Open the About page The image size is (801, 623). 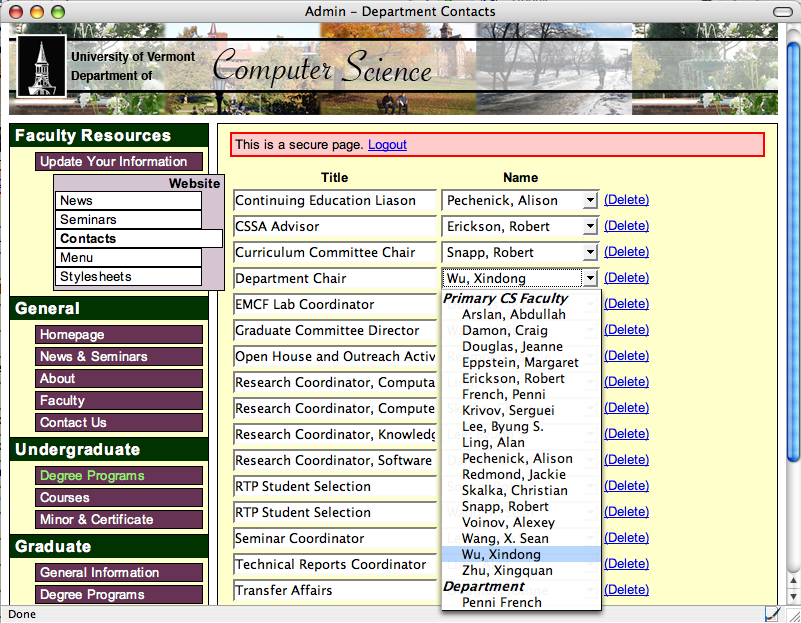click(x=119, y=378)
